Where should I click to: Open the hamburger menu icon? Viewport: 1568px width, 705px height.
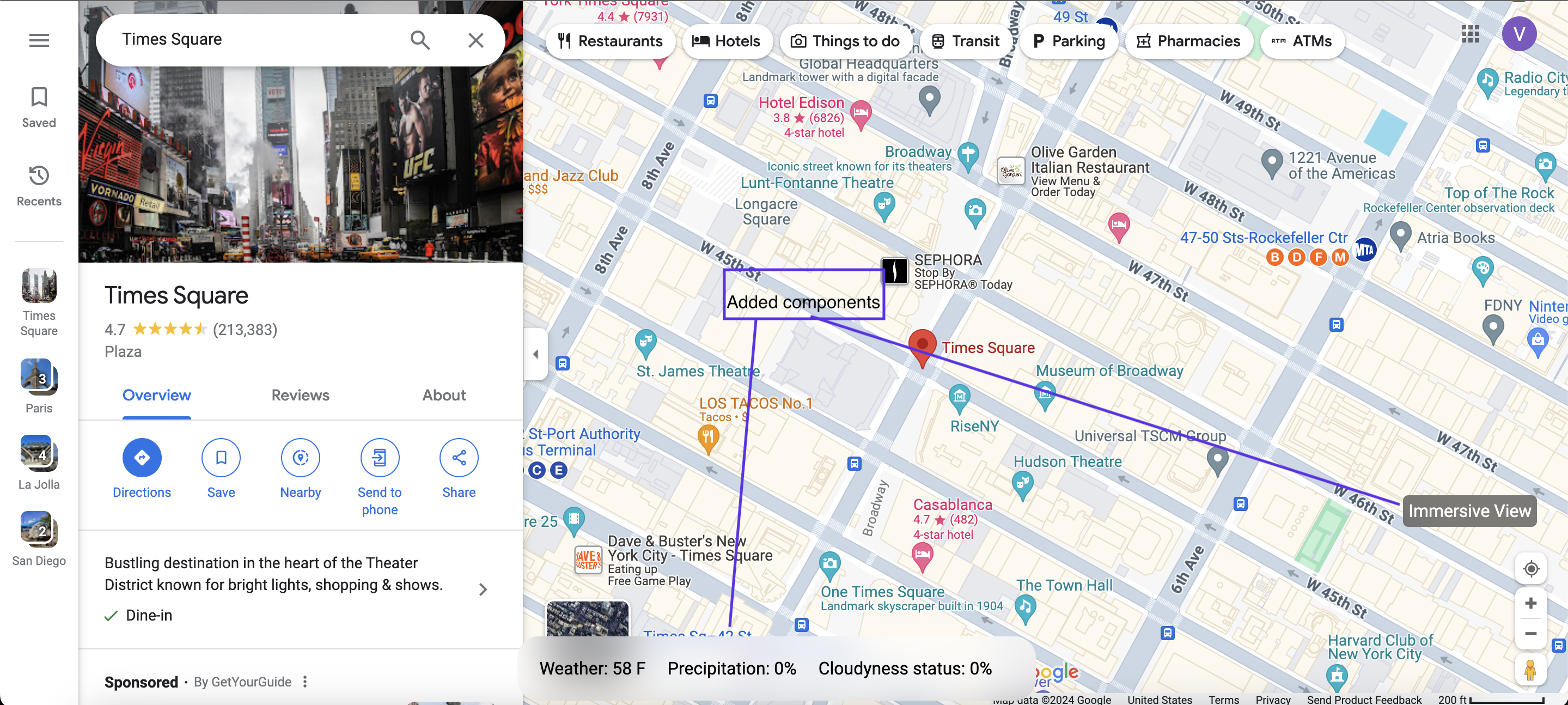tap(39, 40)
